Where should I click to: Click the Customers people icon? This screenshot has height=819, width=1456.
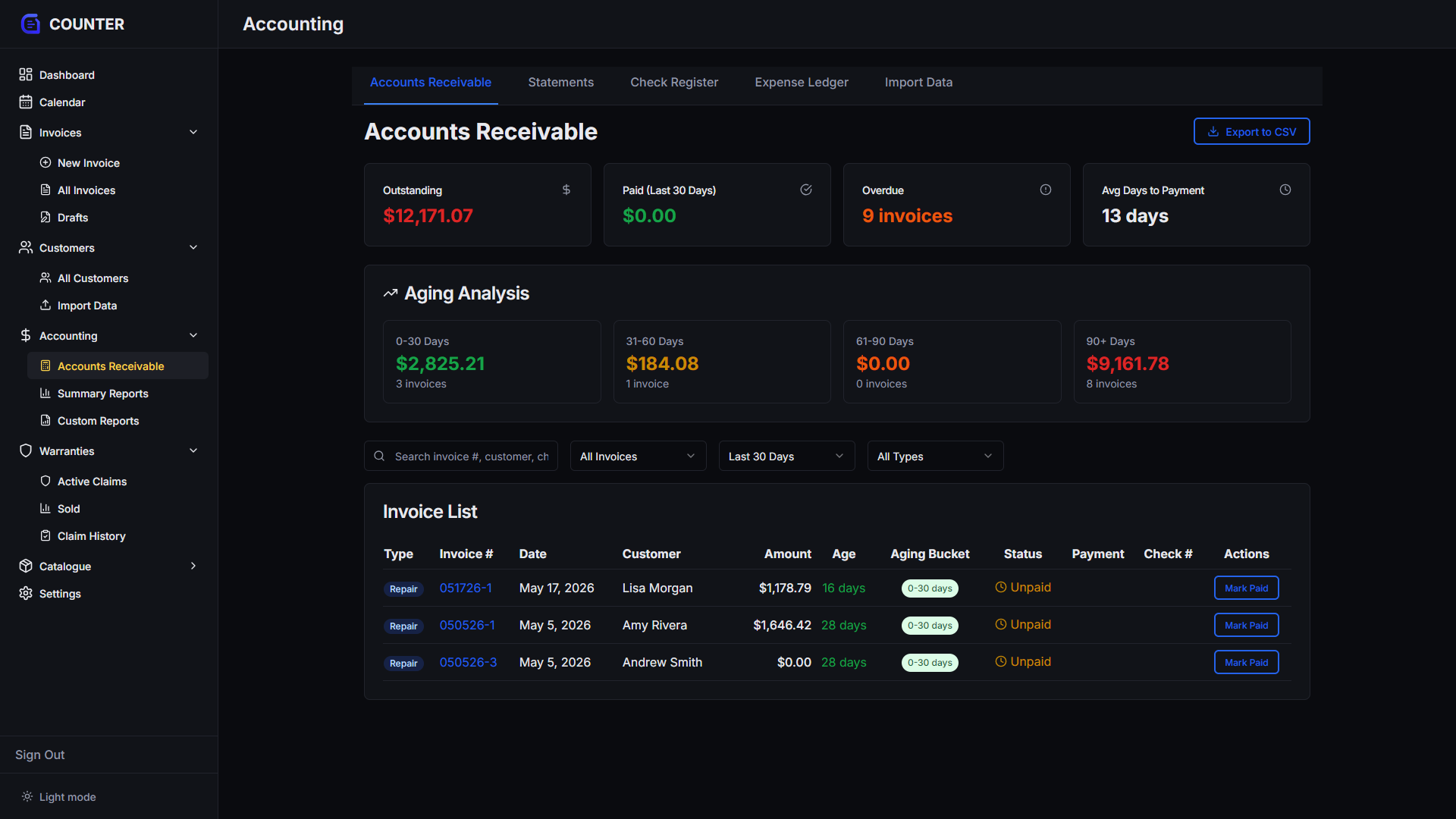(26, 247)
